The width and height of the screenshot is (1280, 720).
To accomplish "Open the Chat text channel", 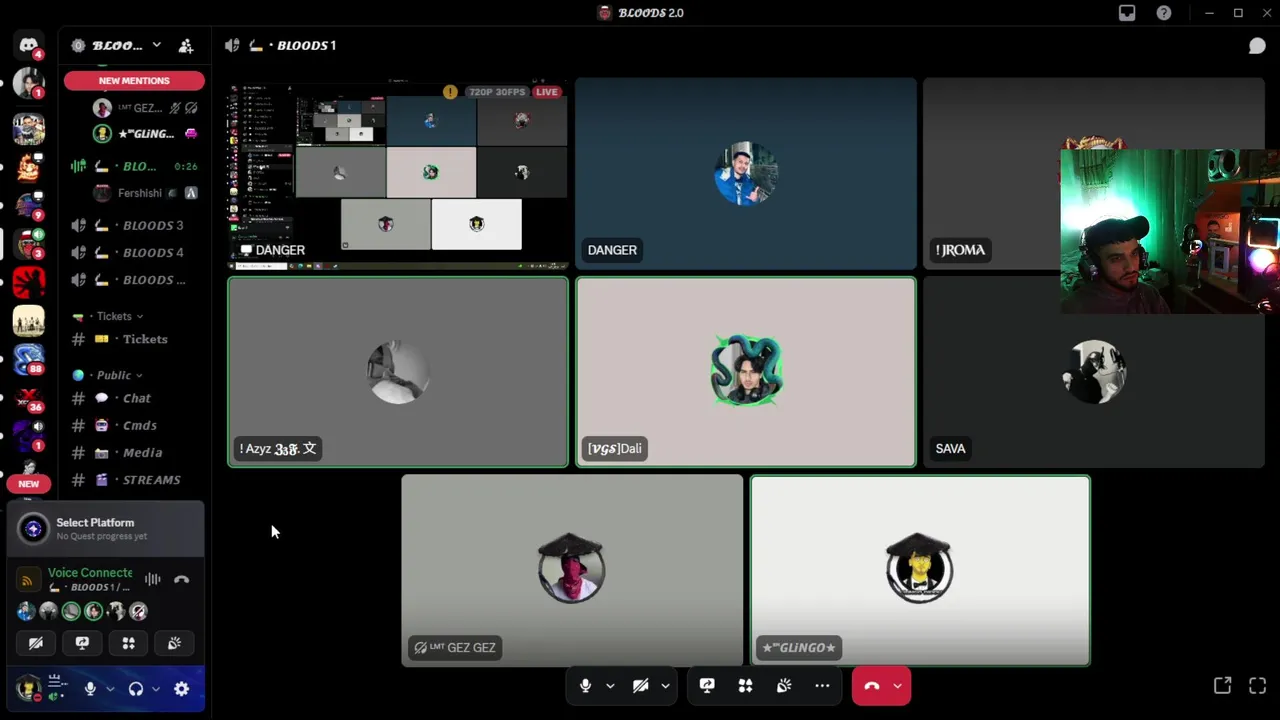I will tap(135, 398).
